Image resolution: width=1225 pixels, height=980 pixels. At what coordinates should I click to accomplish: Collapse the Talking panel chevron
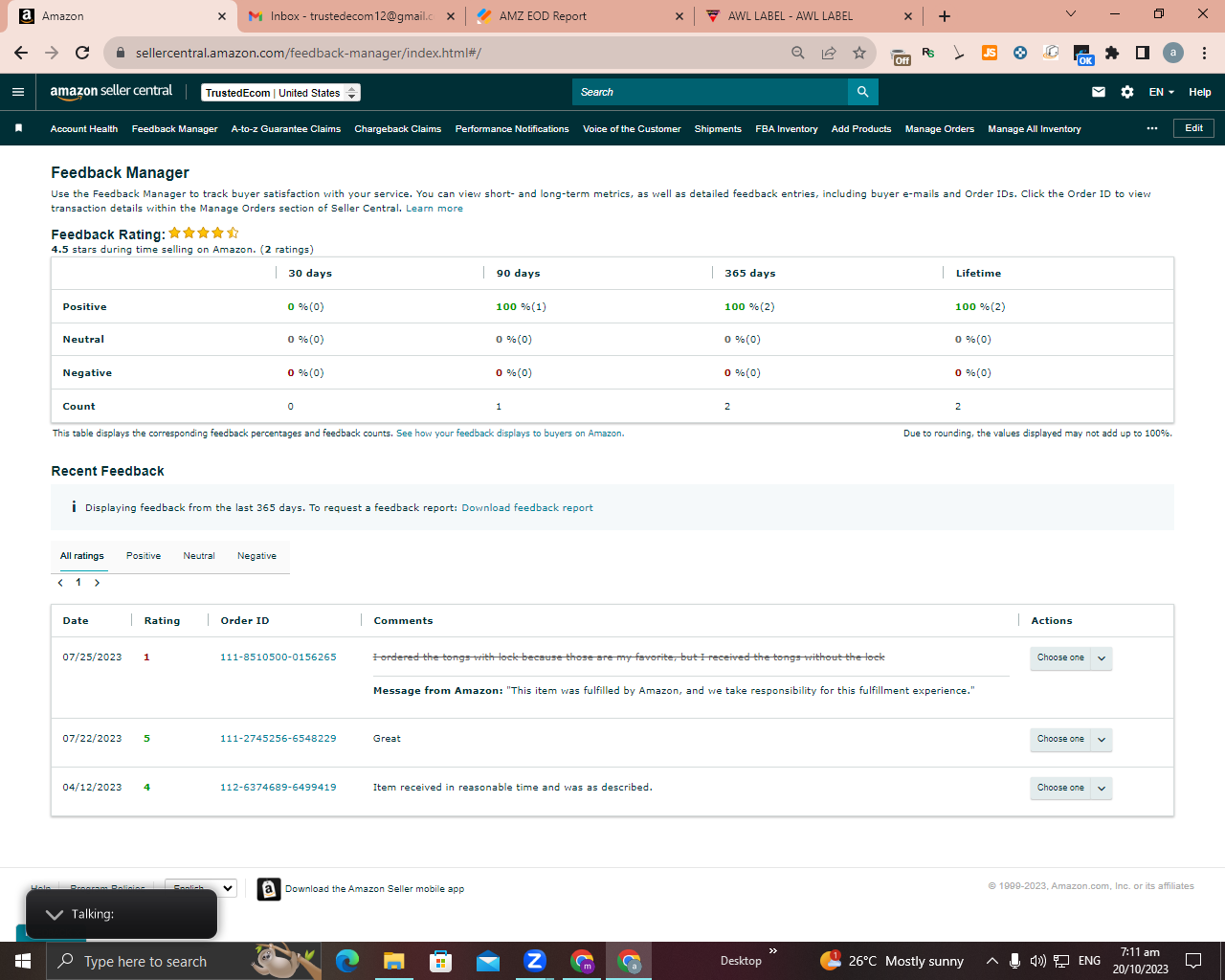(55, 915)
